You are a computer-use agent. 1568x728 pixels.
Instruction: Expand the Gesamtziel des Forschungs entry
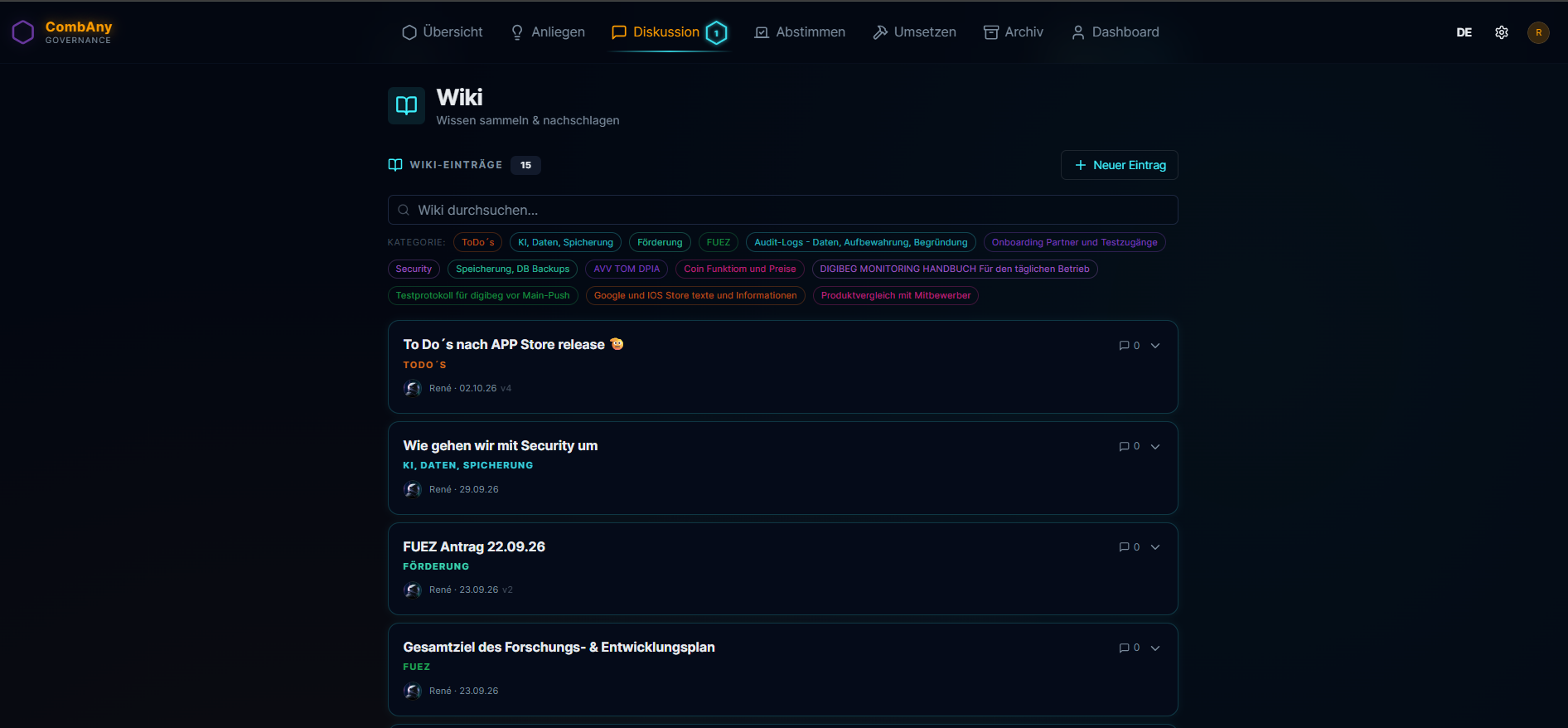point(1155,648)
